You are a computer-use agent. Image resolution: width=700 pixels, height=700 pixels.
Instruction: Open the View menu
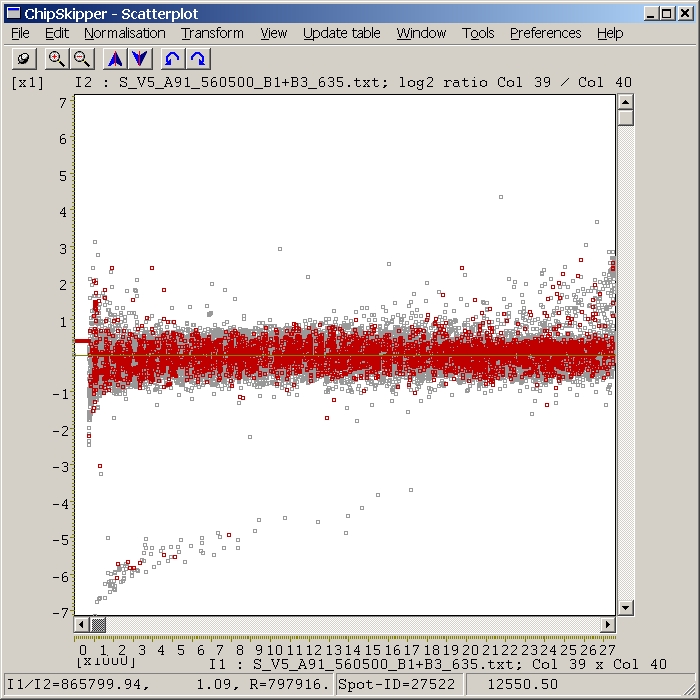click(273, 33)
